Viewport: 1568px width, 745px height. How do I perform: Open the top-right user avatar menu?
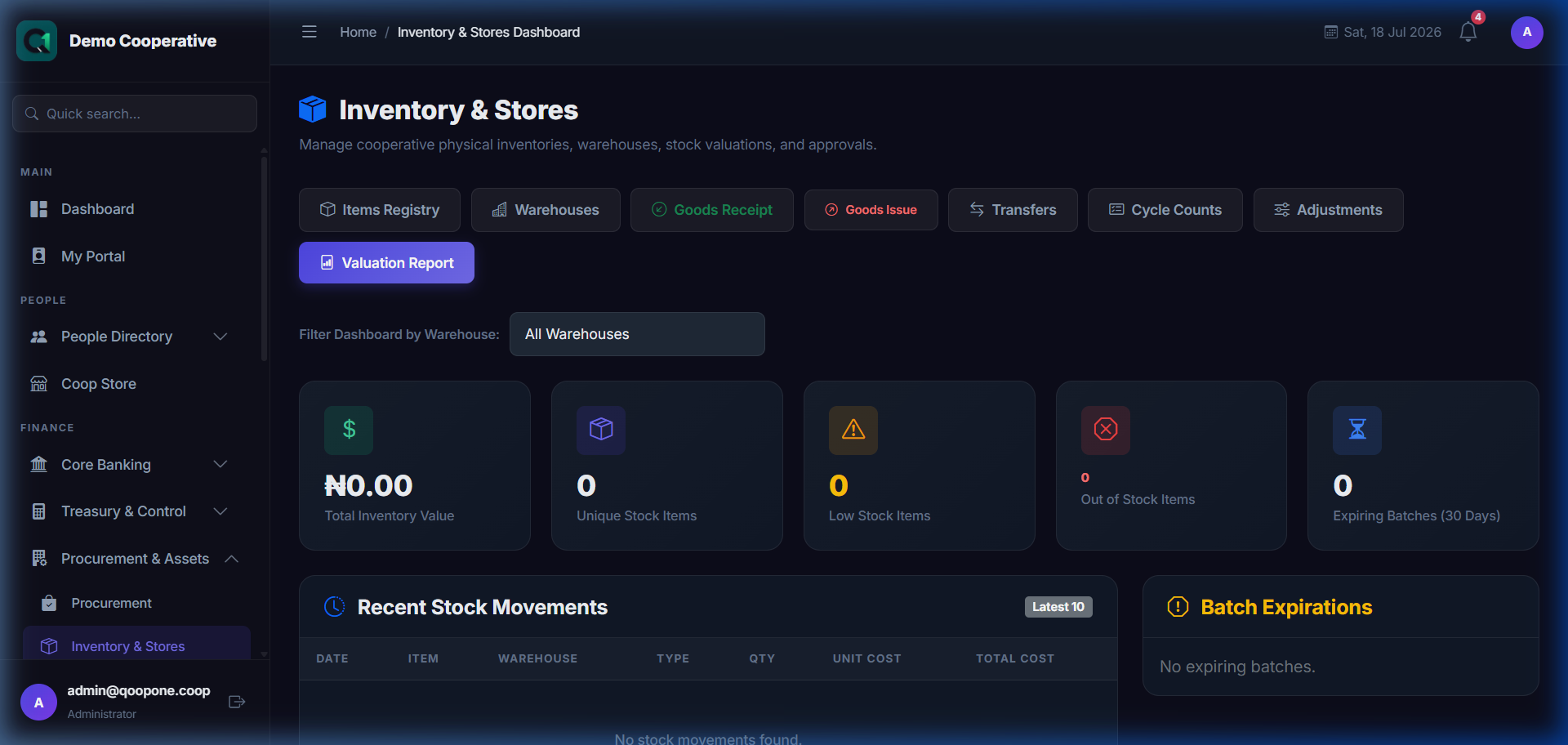(1526, 33)
